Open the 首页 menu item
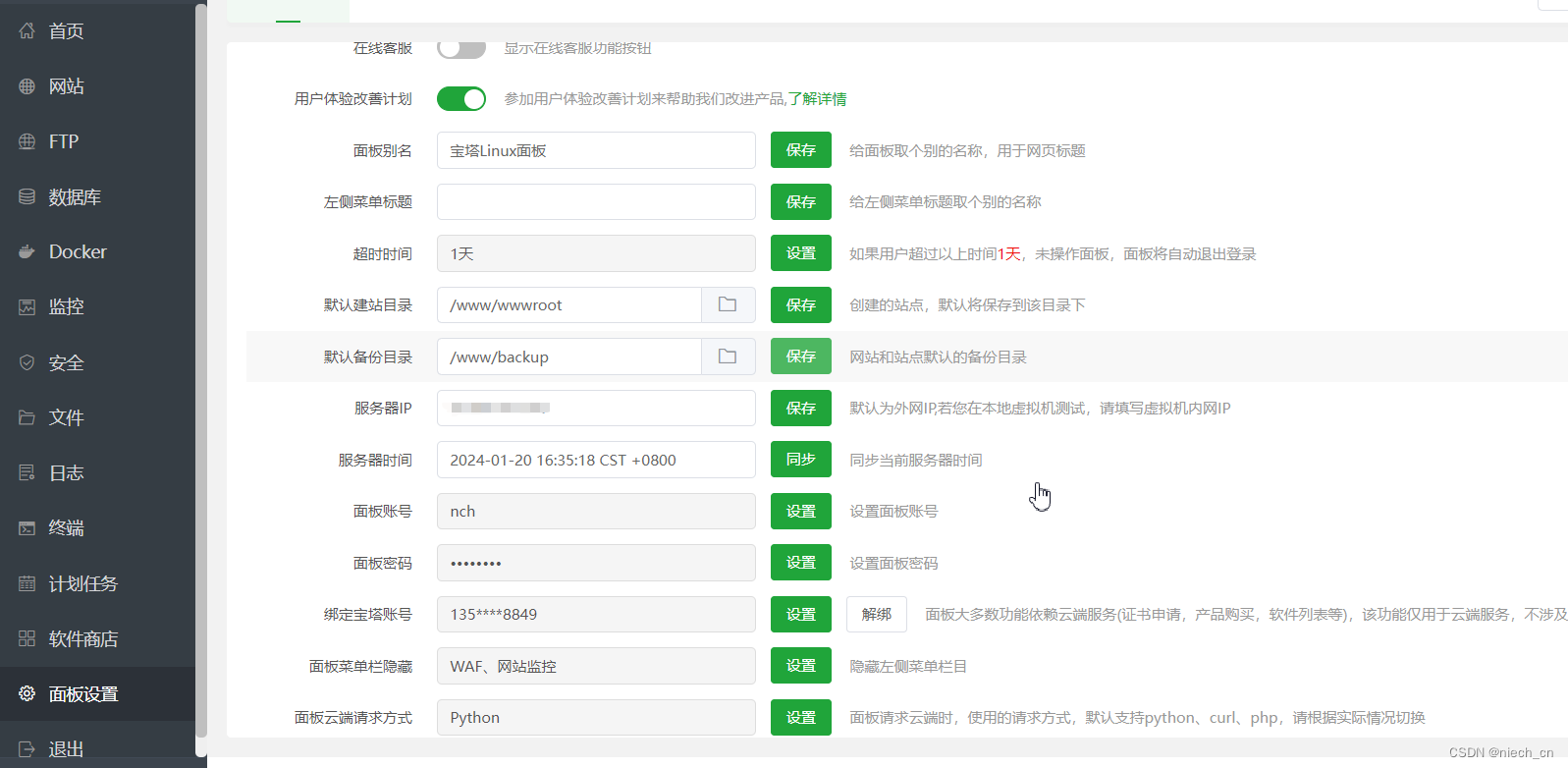1568x768 pixels. click(x=97, y=30)
